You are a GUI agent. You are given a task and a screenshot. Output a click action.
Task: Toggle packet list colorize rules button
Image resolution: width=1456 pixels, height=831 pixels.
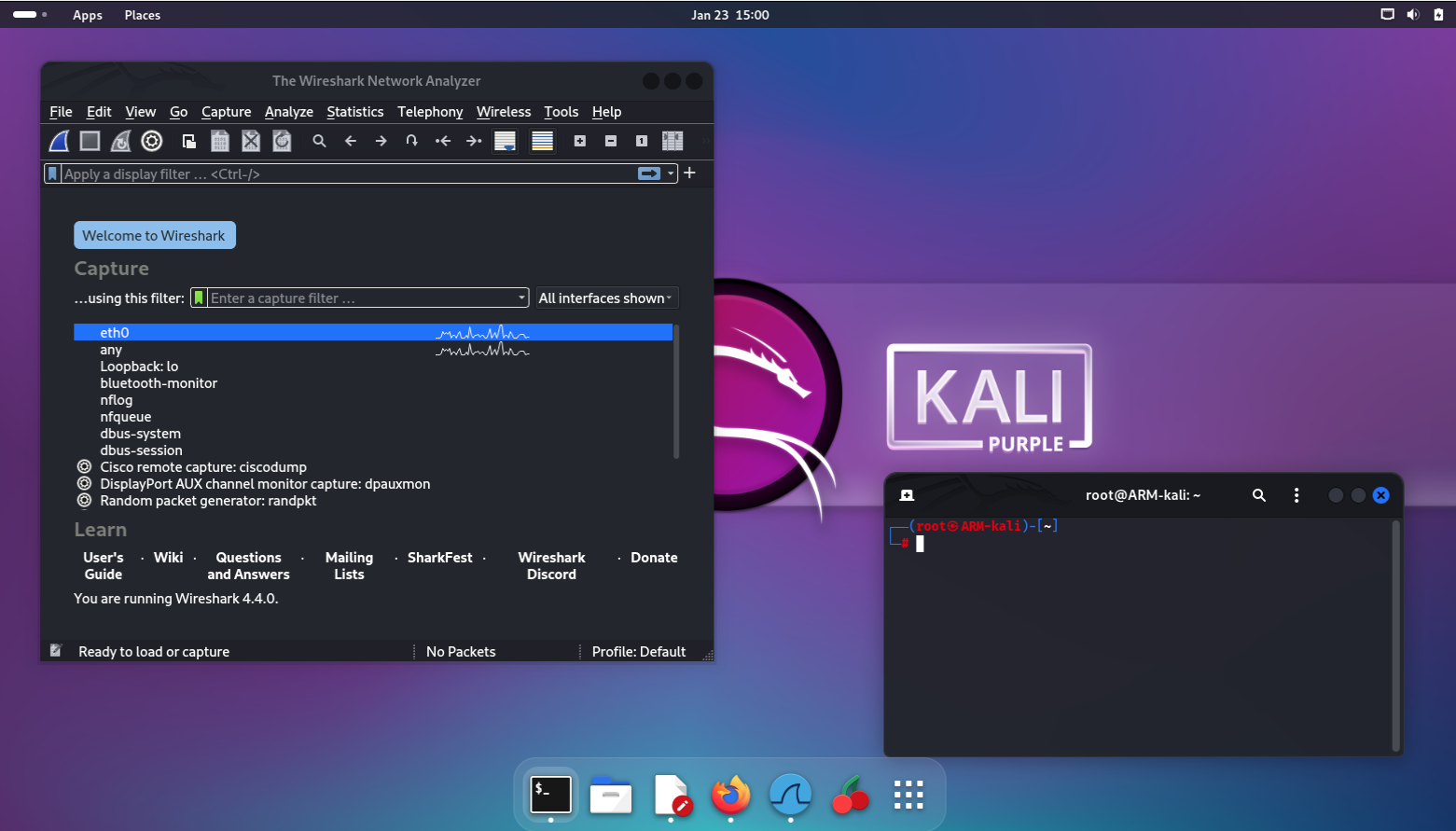542,141
